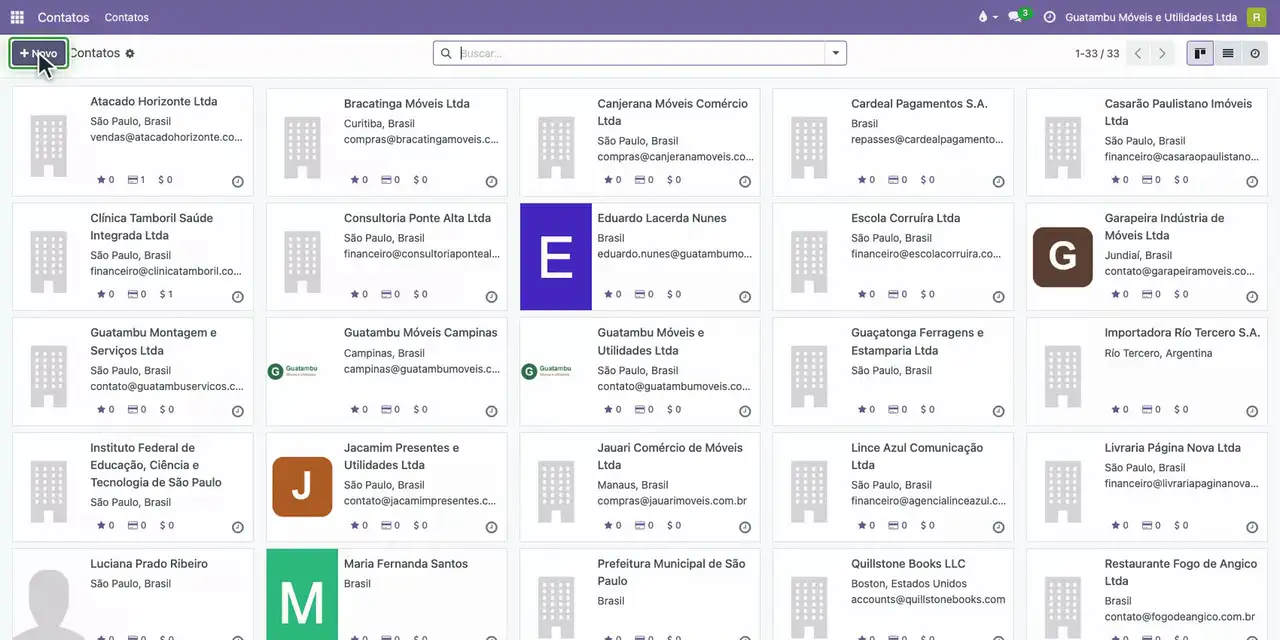The image size is (1280, 640).
Task: Click 'Jundiaí, Brasil' location text
Action: pyautogui.click(x=1138, y=255)
